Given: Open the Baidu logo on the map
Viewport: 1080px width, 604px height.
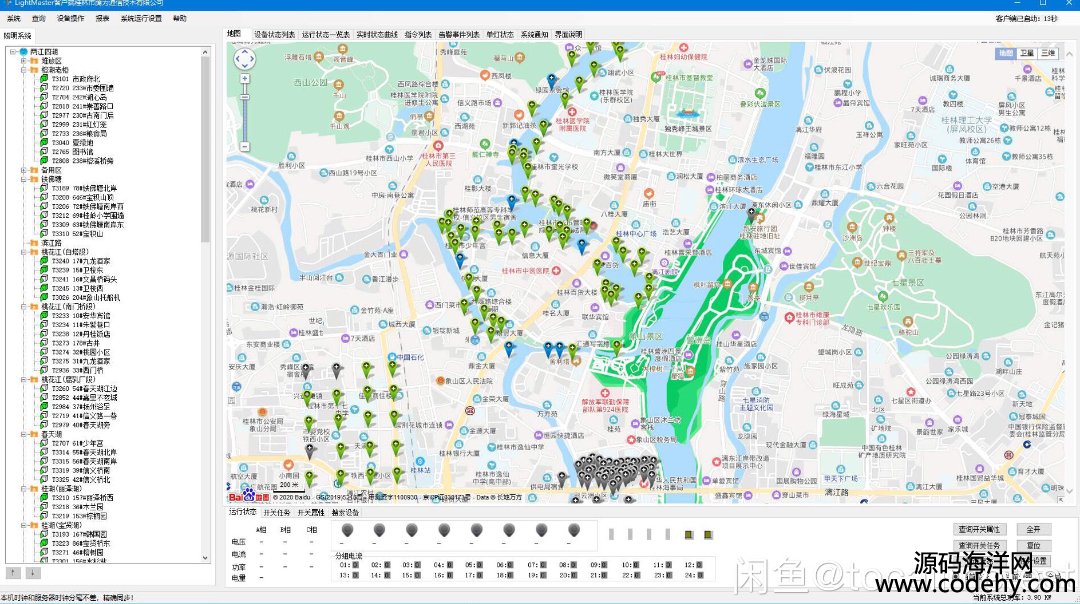Looking at the screenshot, I should (249, 494).
